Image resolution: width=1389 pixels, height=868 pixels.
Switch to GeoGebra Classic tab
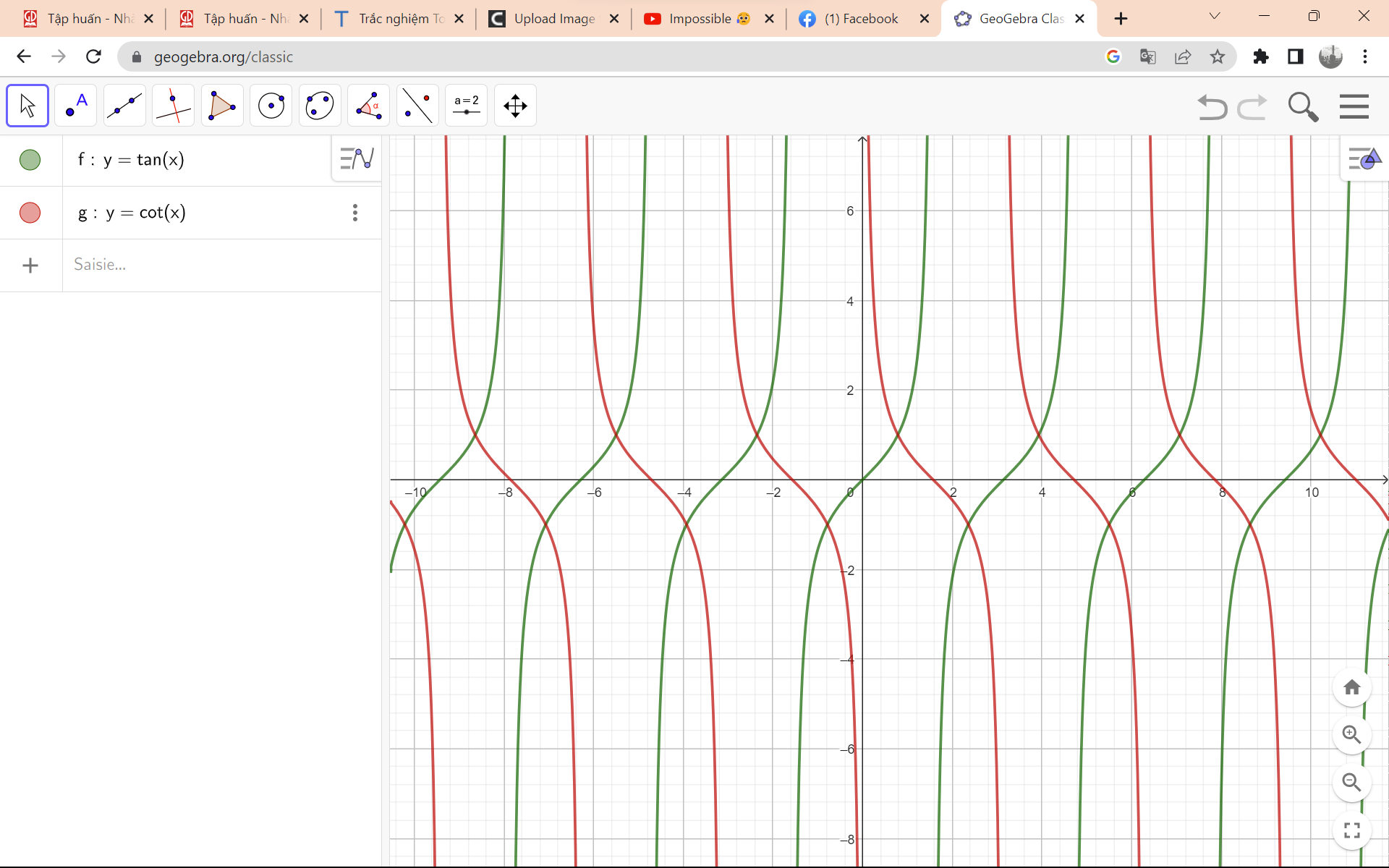pos(1019,18)
